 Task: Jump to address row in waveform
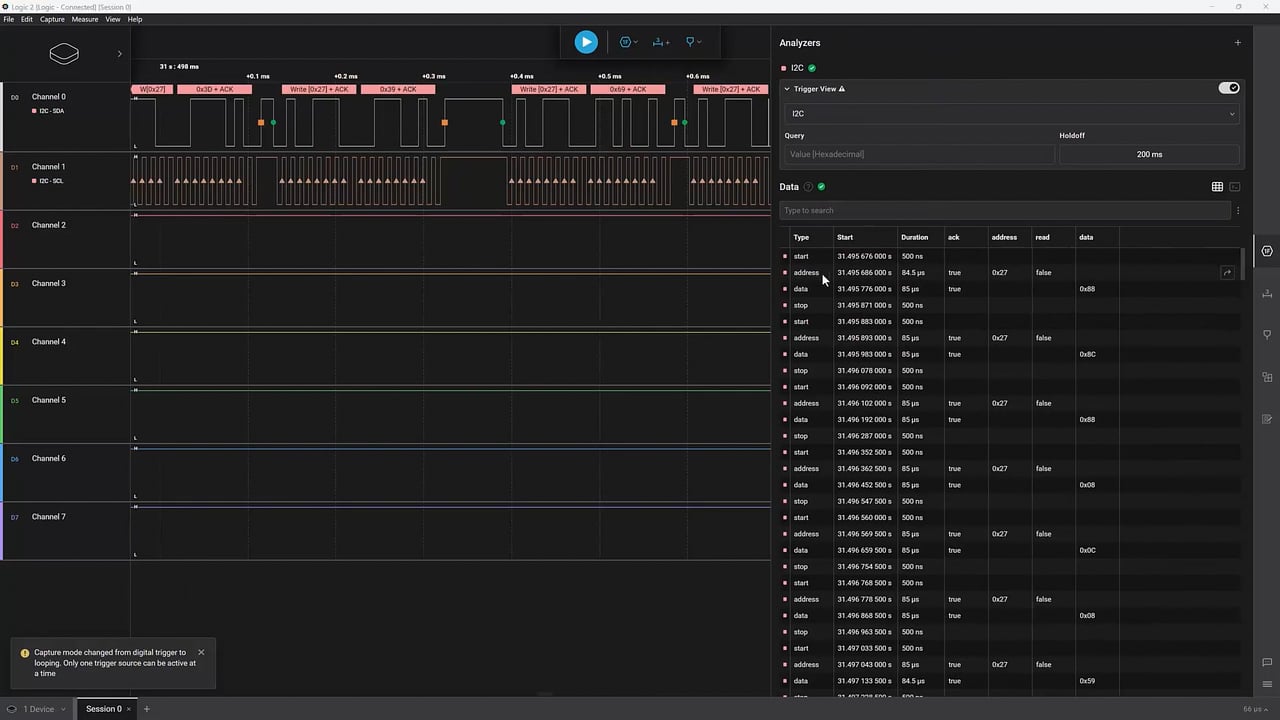pos(1227,273)
